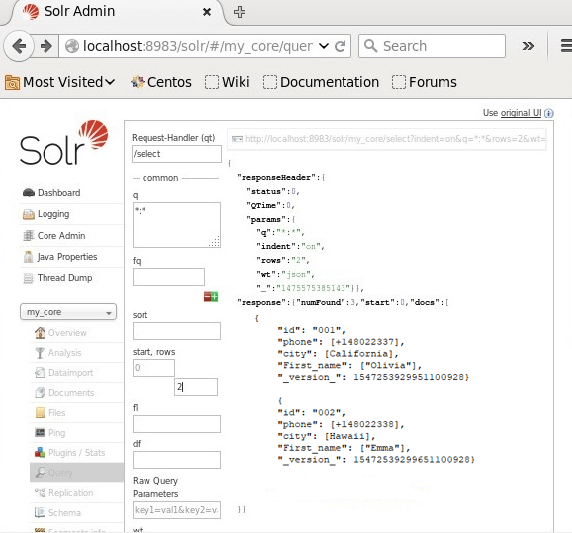This screenshot has width=572, height=533.
Task: Click the Dataimport icon
Action: coord(40,373)
